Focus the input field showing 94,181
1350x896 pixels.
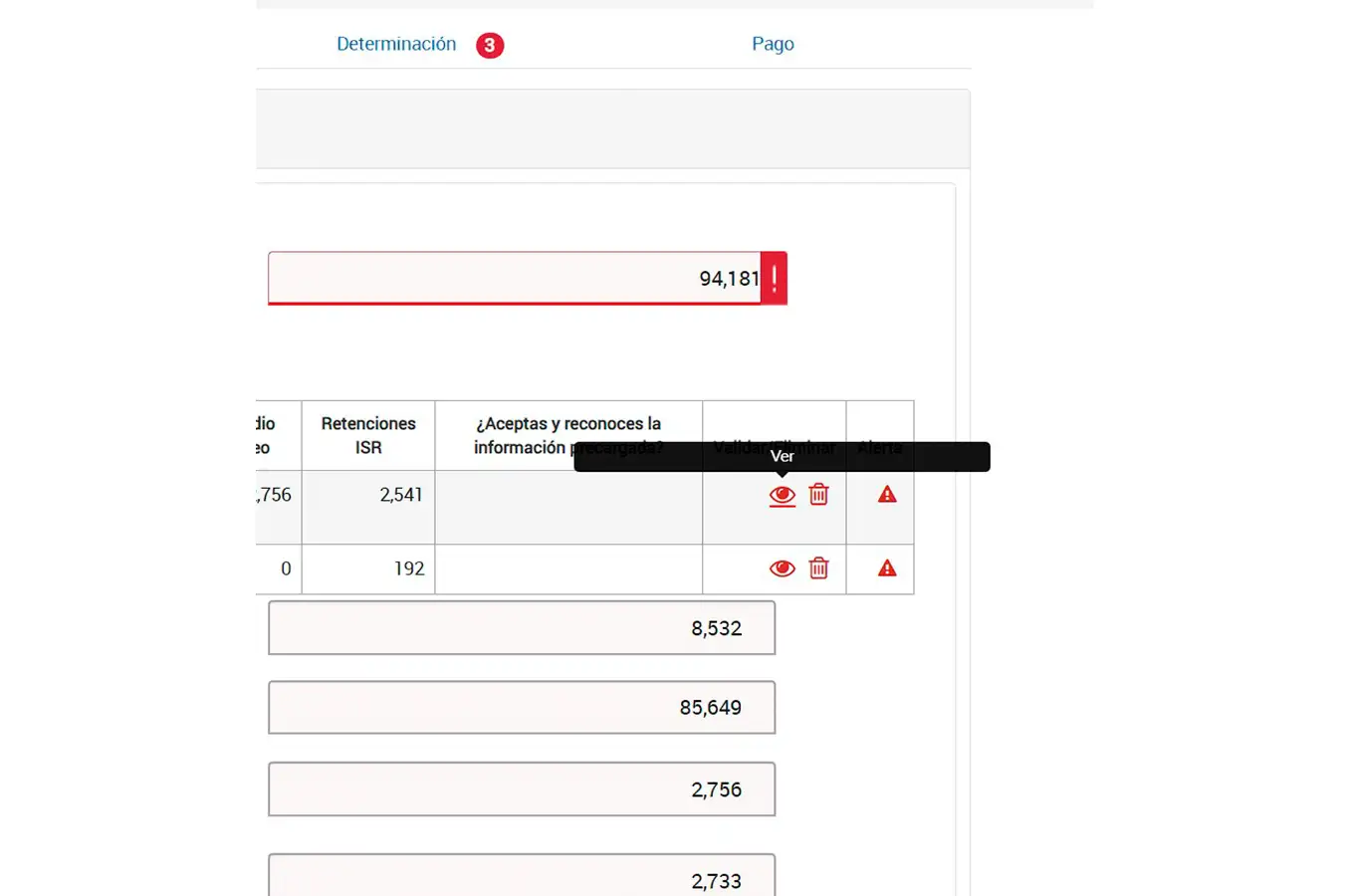point(513,279)
